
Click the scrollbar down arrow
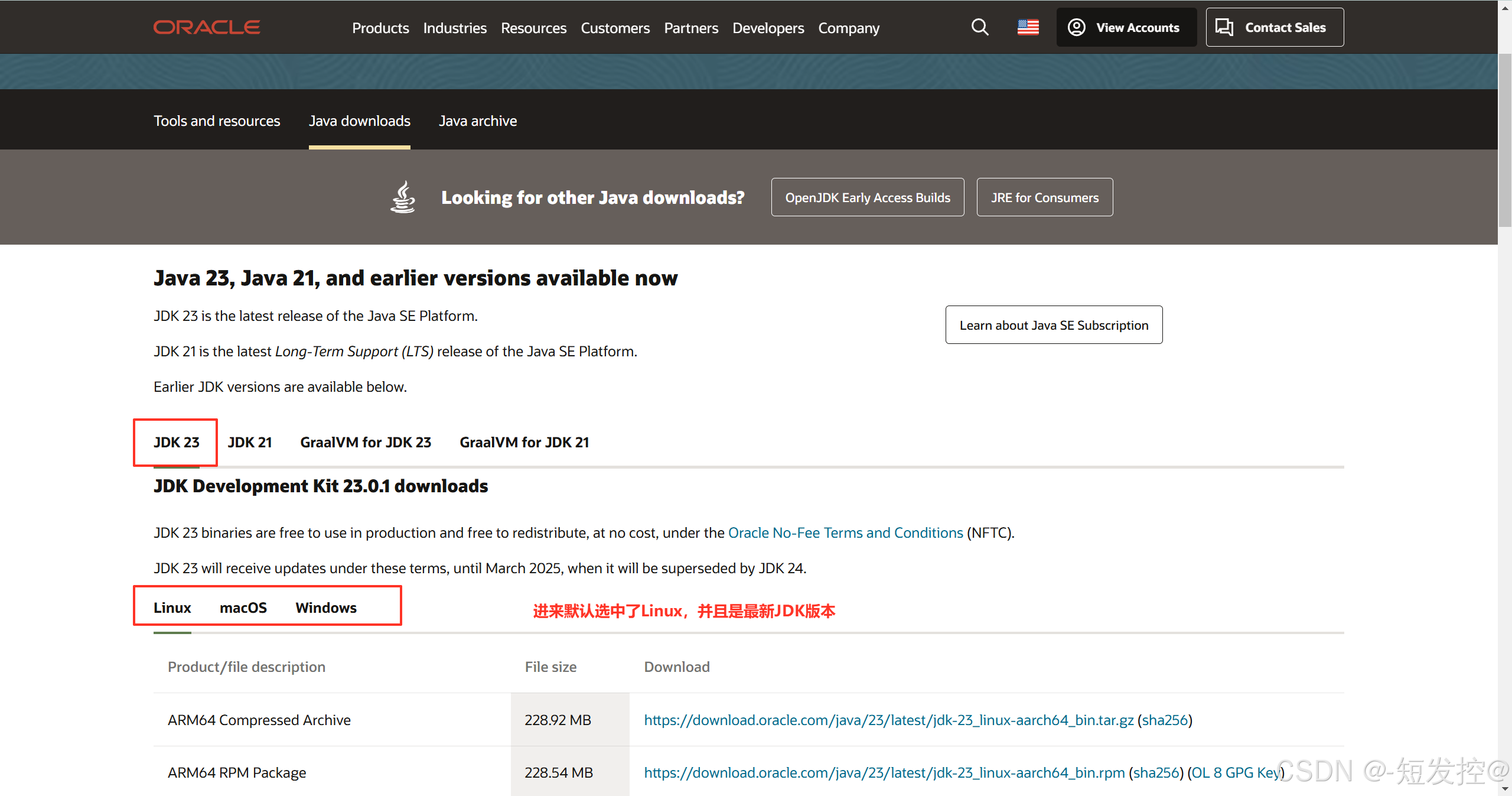(x=1505, y=789)
